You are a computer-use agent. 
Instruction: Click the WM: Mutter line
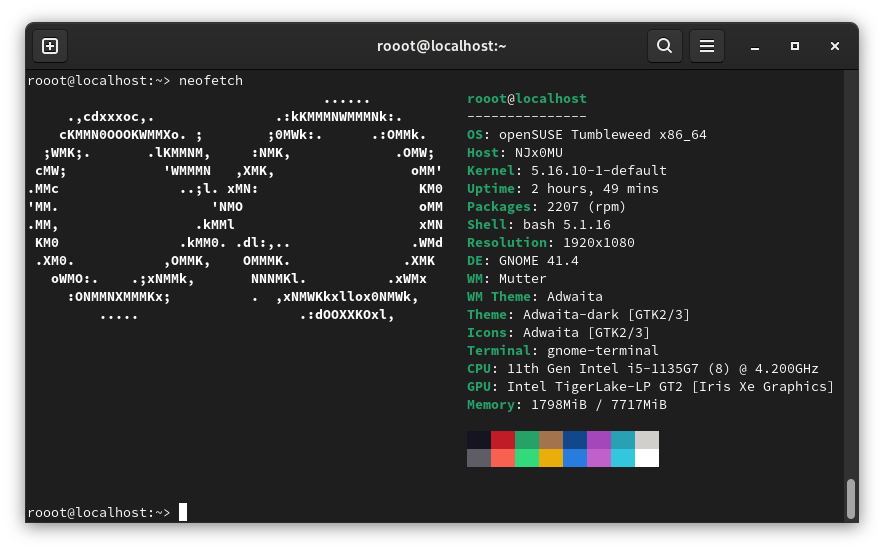click(506, 279)
